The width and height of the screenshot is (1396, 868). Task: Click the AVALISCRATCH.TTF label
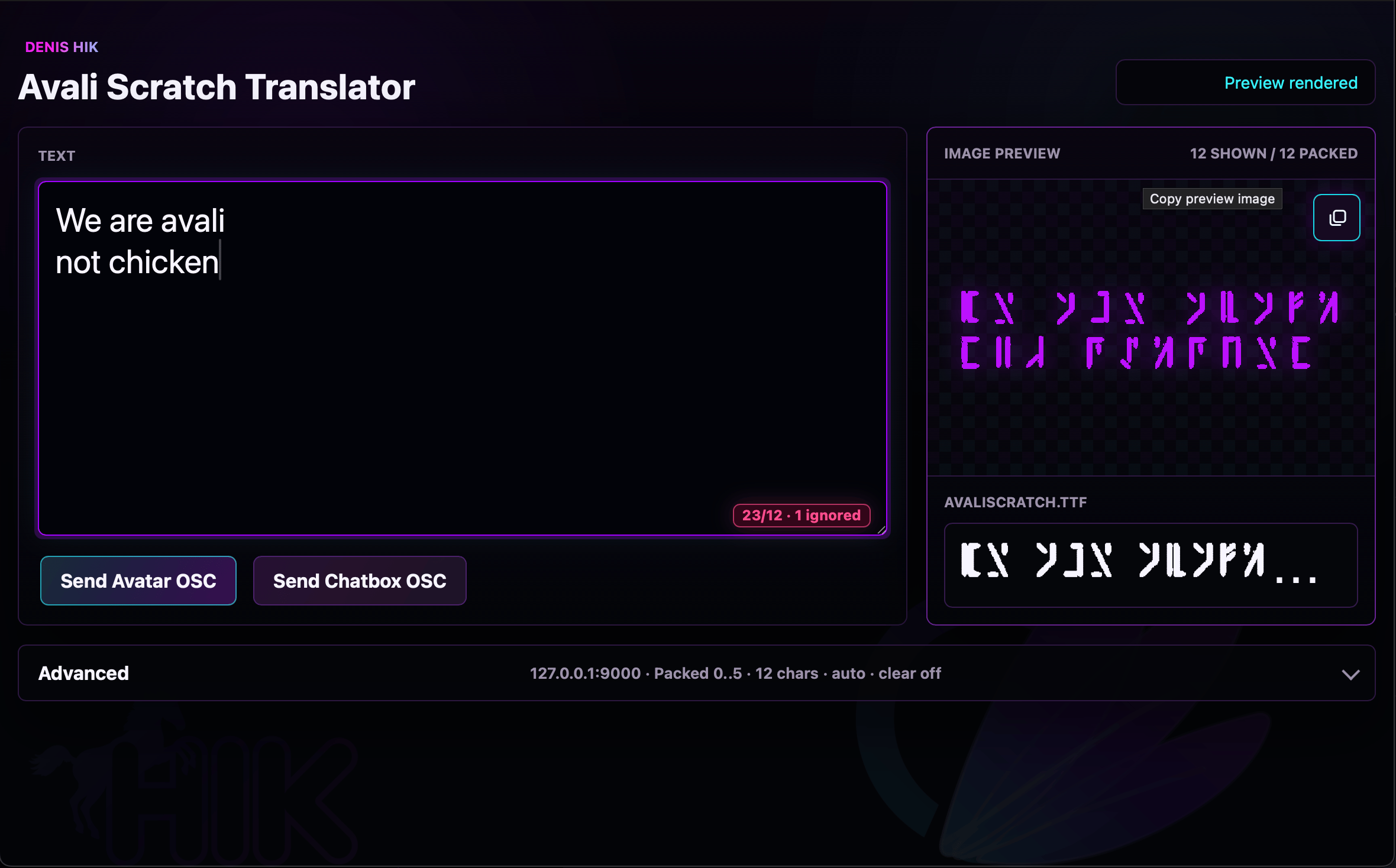point(1015,503)
